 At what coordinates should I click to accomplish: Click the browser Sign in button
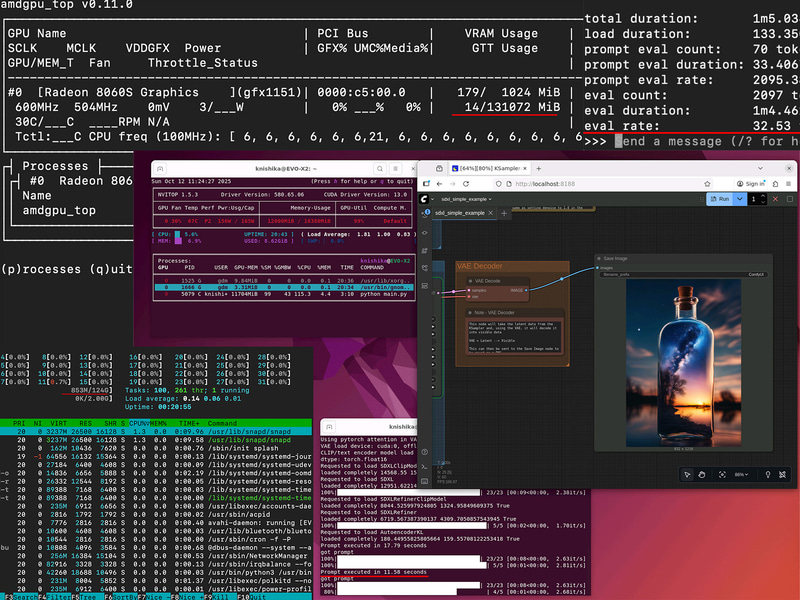pos(751,184)
